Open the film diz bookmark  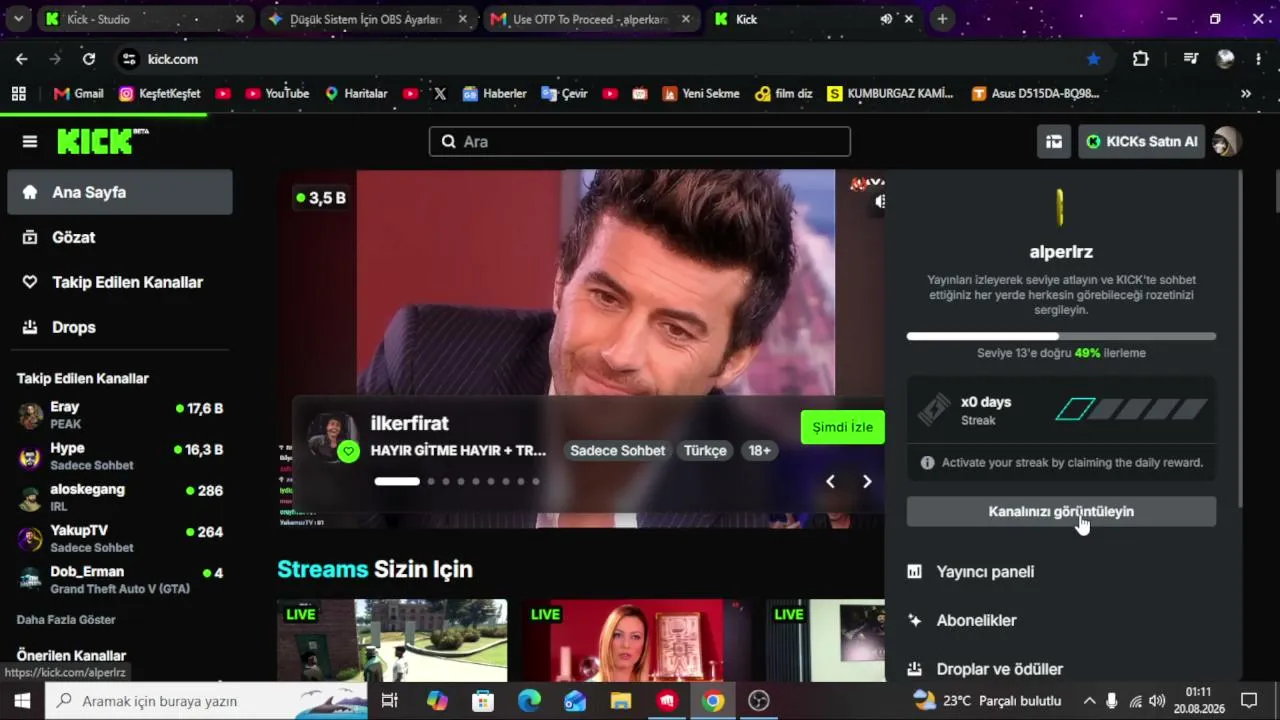coord(784,93)
